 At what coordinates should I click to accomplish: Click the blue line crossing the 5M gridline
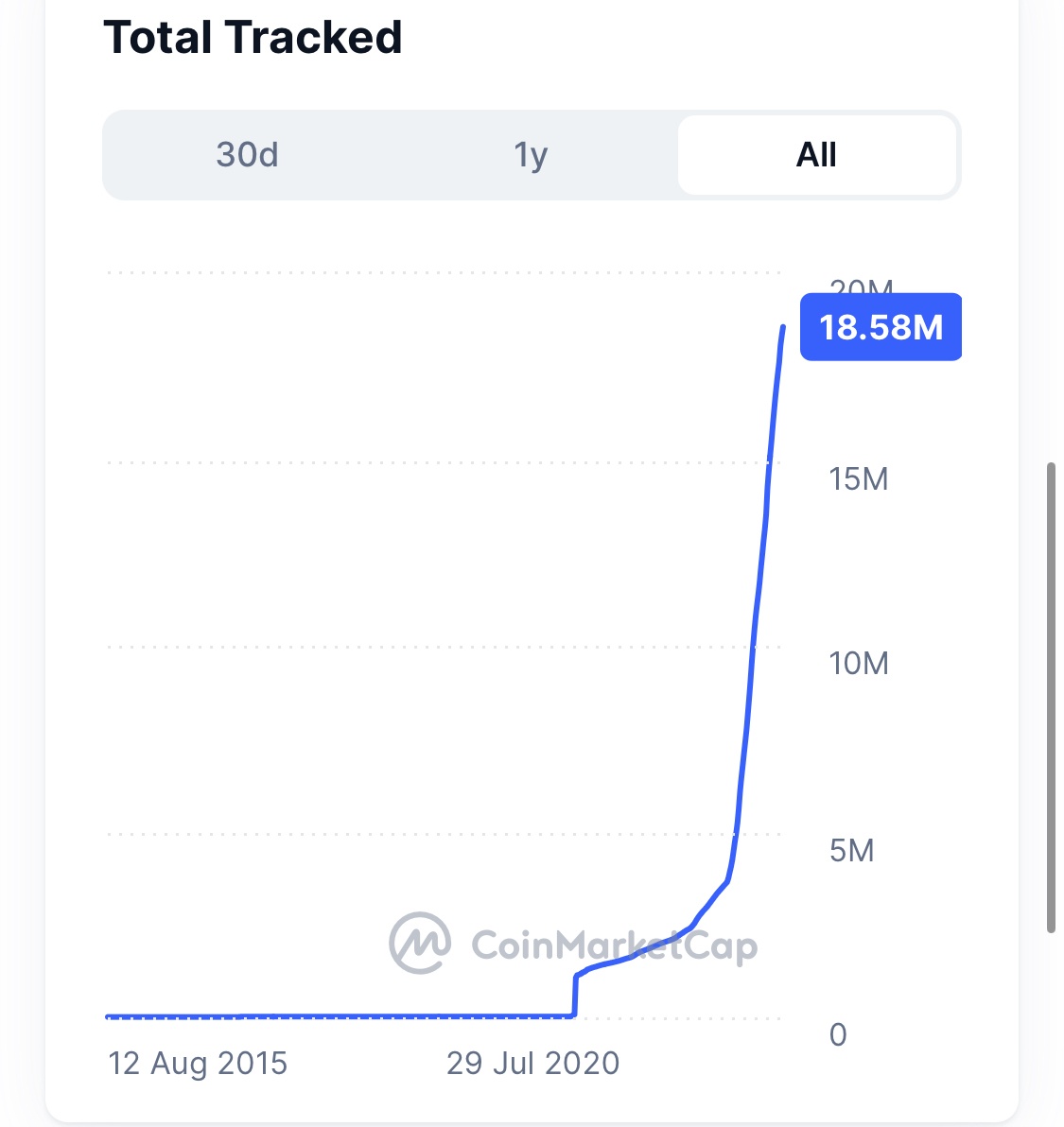pos(735,834)
